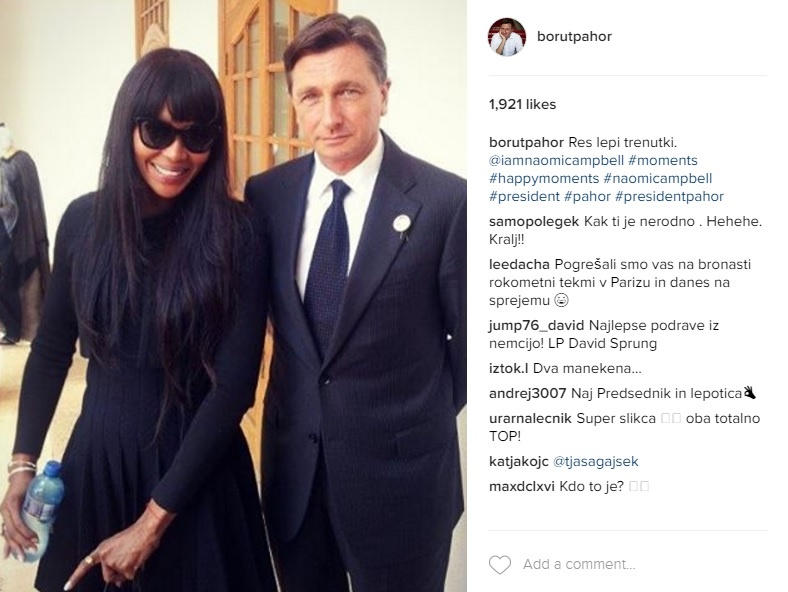788x592 pixels.
Task: Click the borutpahor username in header
Action: click(x=574, y=37)
